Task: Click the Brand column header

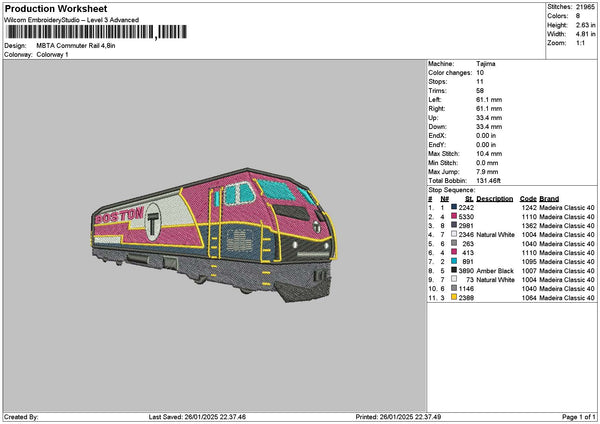Action: (x=550, y=198)
